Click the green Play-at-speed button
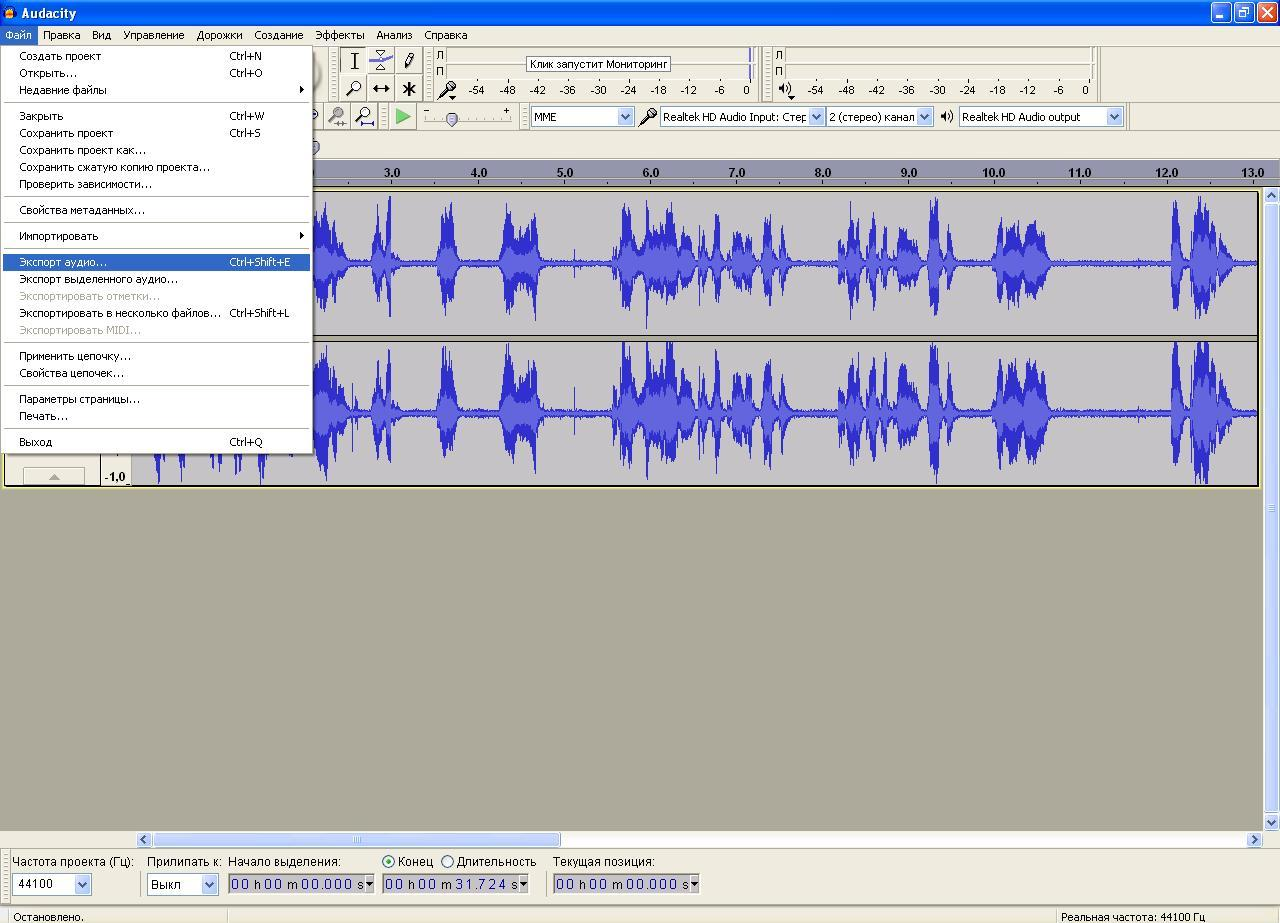Image resolution: width=1280 pixels, height=923 pixels. click(402, 117)
